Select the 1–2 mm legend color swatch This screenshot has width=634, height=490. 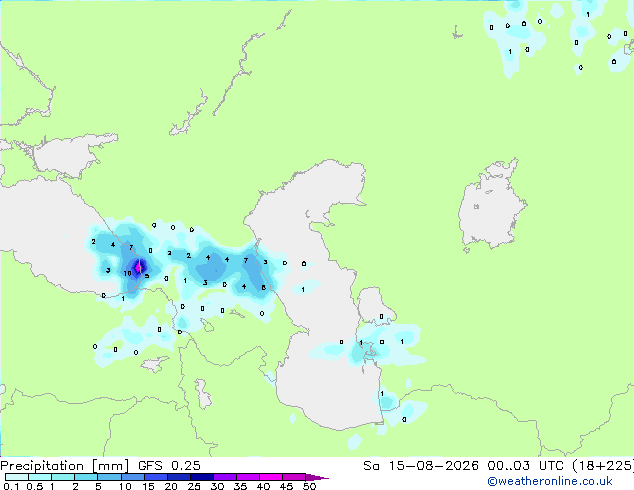tap(63, 477)
